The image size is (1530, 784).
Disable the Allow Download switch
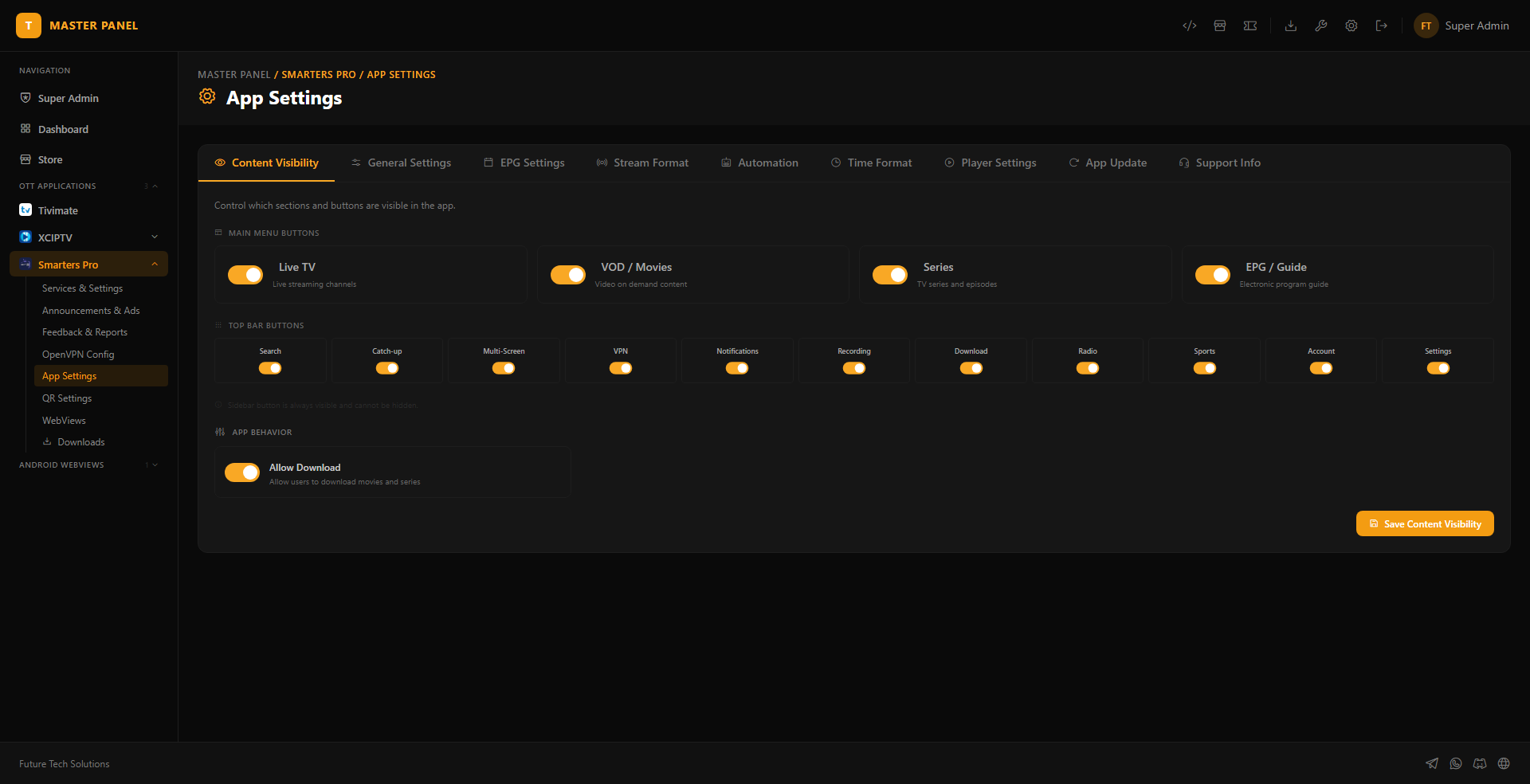coord(242,472)
